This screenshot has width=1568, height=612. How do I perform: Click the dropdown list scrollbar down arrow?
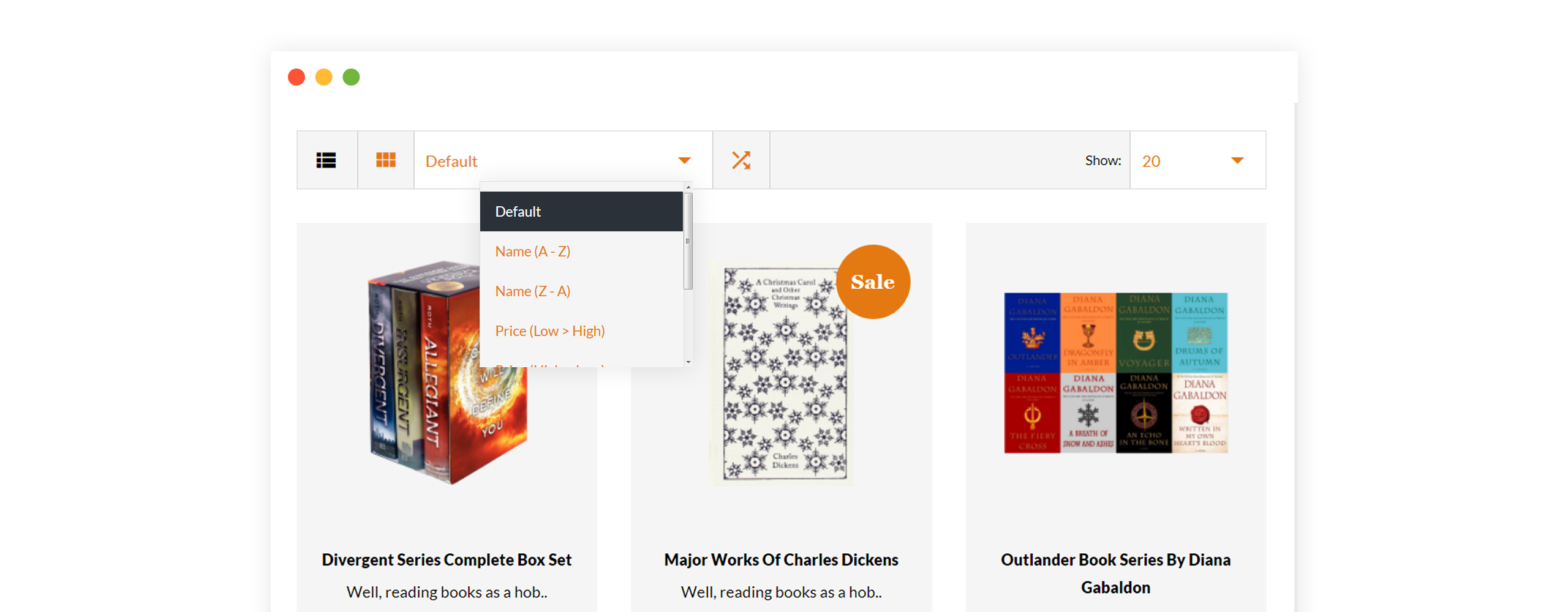pyautogui.click(x=688, y=362)
